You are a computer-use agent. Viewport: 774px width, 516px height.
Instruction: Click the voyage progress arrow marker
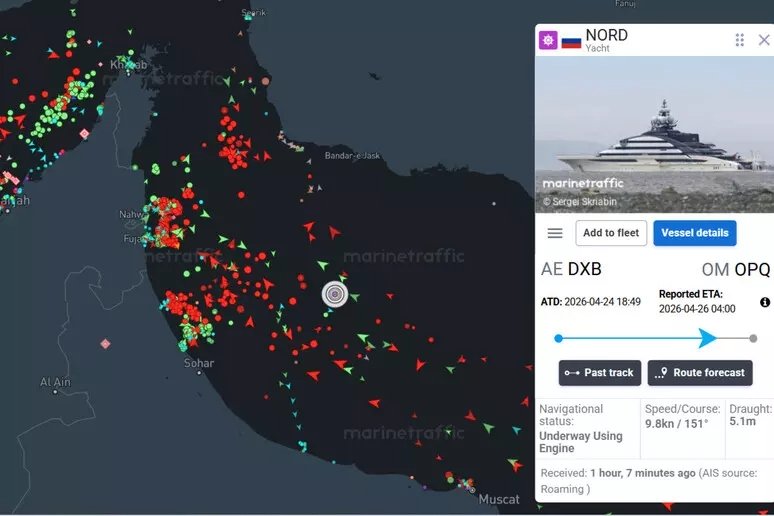coord(707,338)
